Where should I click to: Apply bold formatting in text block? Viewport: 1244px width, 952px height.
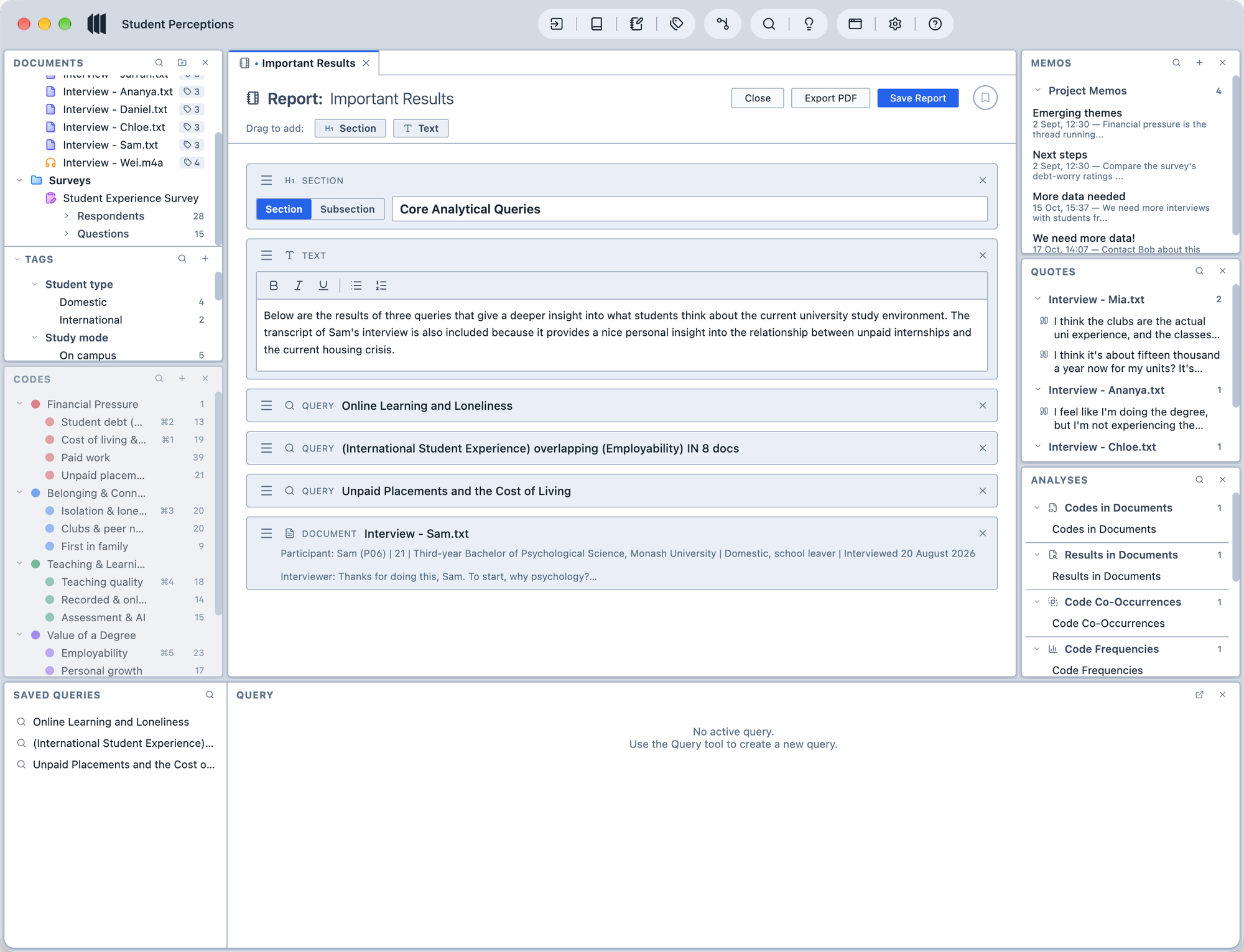[x=274, y=285]
